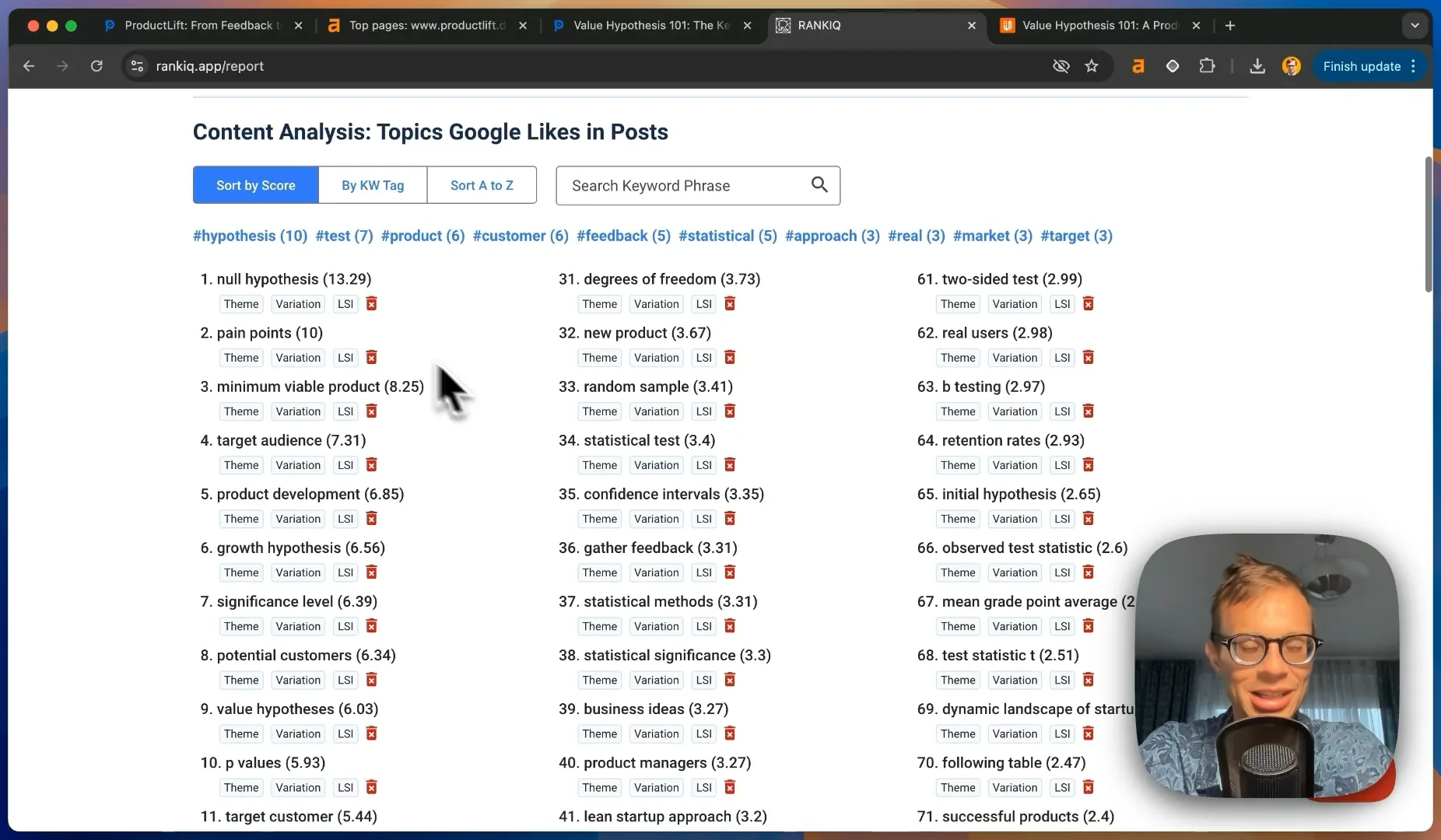
Task: Click the search magnifier icon in keyword box
Action: click(819, 184)
